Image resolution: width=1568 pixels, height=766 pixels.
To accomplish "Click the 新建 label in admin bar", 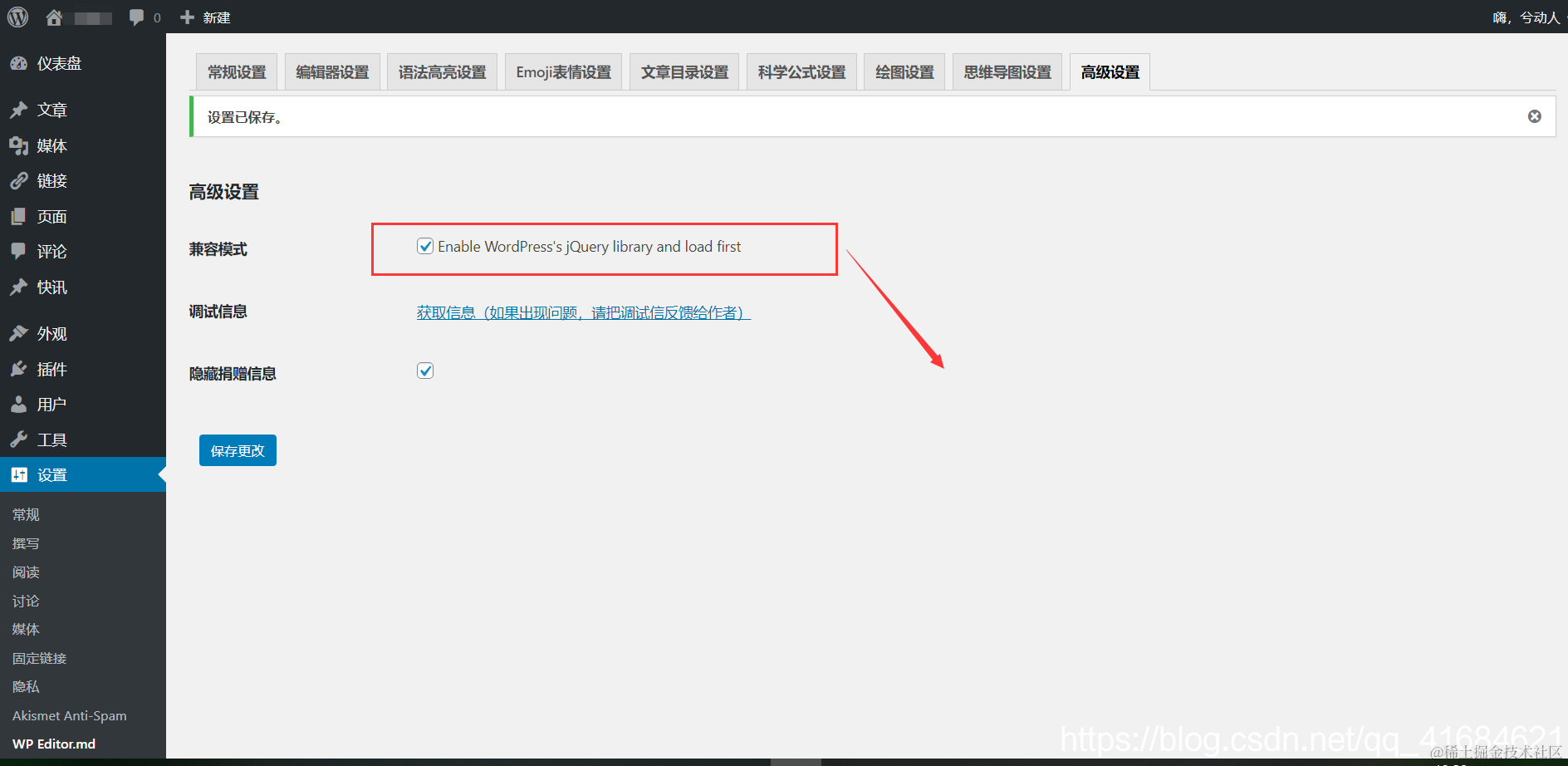I will coord(216,17).
